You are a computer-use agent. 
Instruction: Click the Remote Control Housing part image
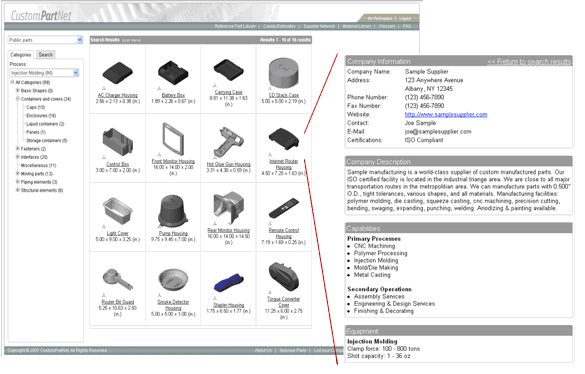pyautogui.click(x=284, y=208)
